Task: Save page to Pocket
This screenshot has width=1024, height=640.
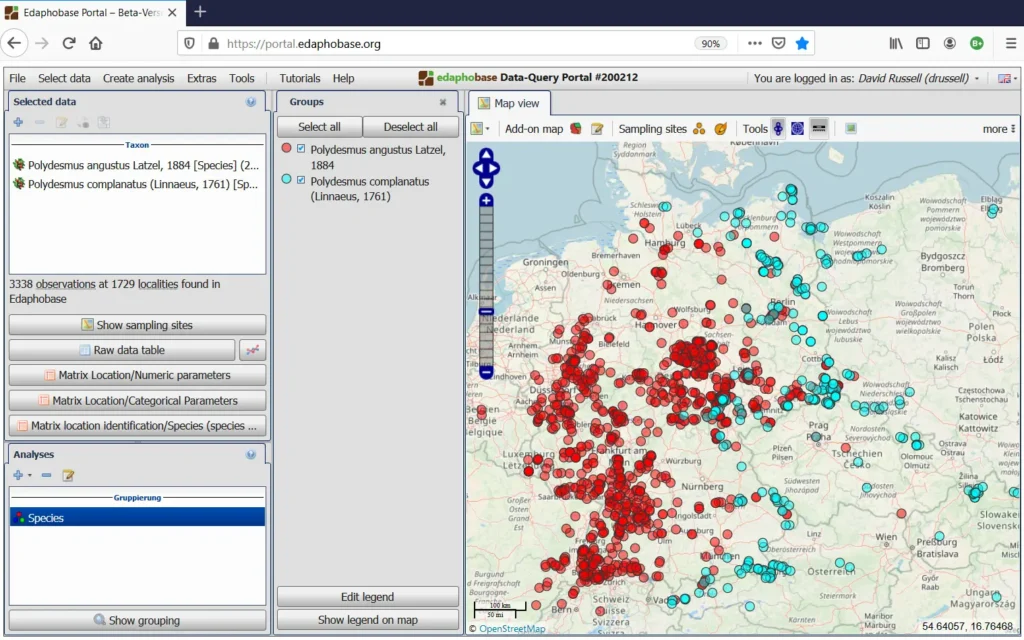Action: (x=778, y=43)
